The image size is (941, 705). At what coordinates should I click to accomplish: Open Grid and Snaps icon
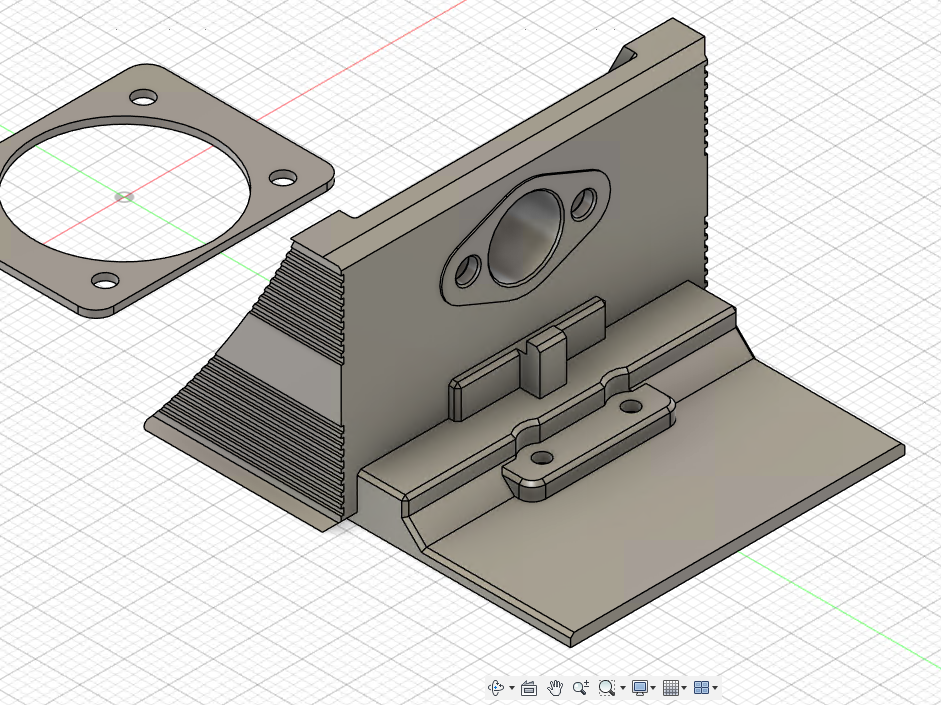click(671, 688)
